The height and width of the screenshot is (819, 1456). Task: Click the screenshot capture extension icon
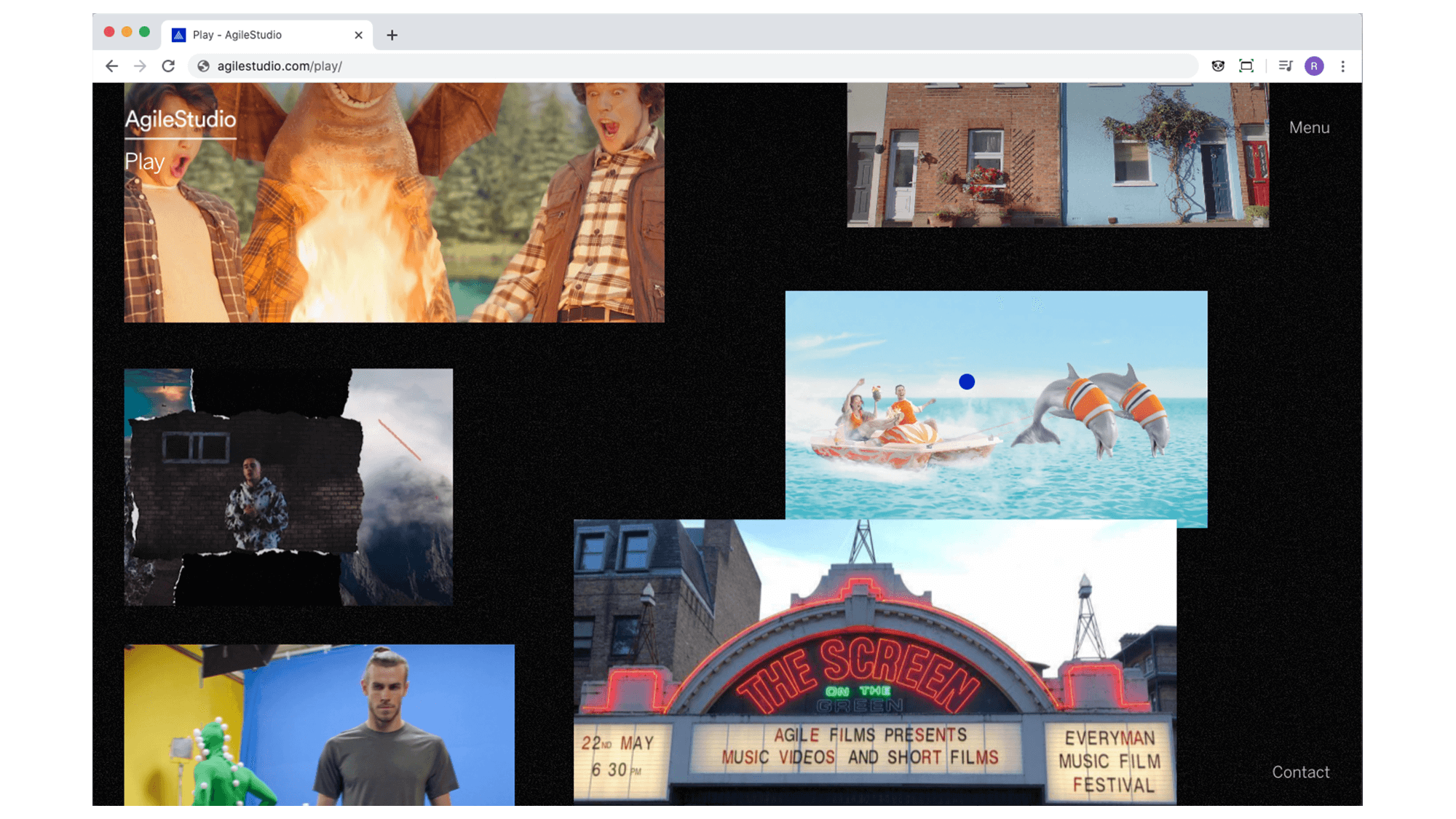click(1246, 66)
